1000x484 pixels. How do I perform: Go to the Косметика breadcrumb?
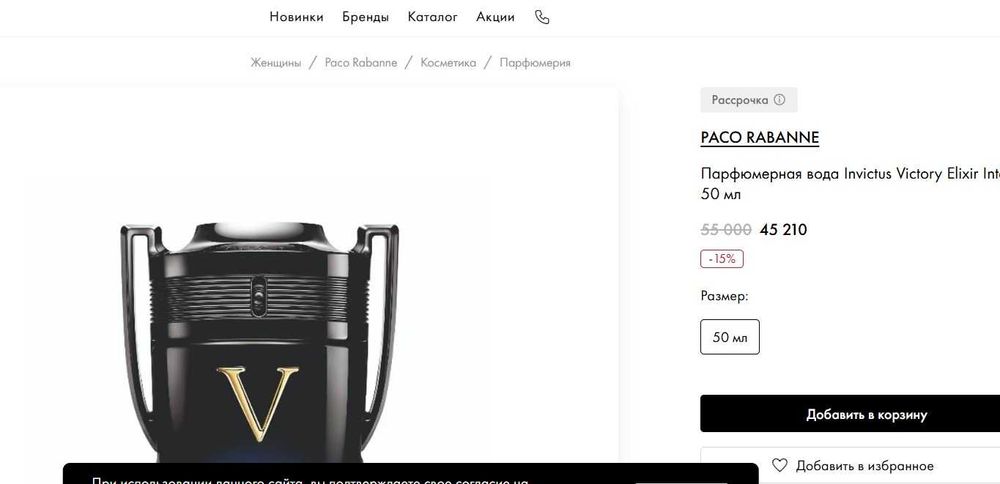(x=448, y=62)
